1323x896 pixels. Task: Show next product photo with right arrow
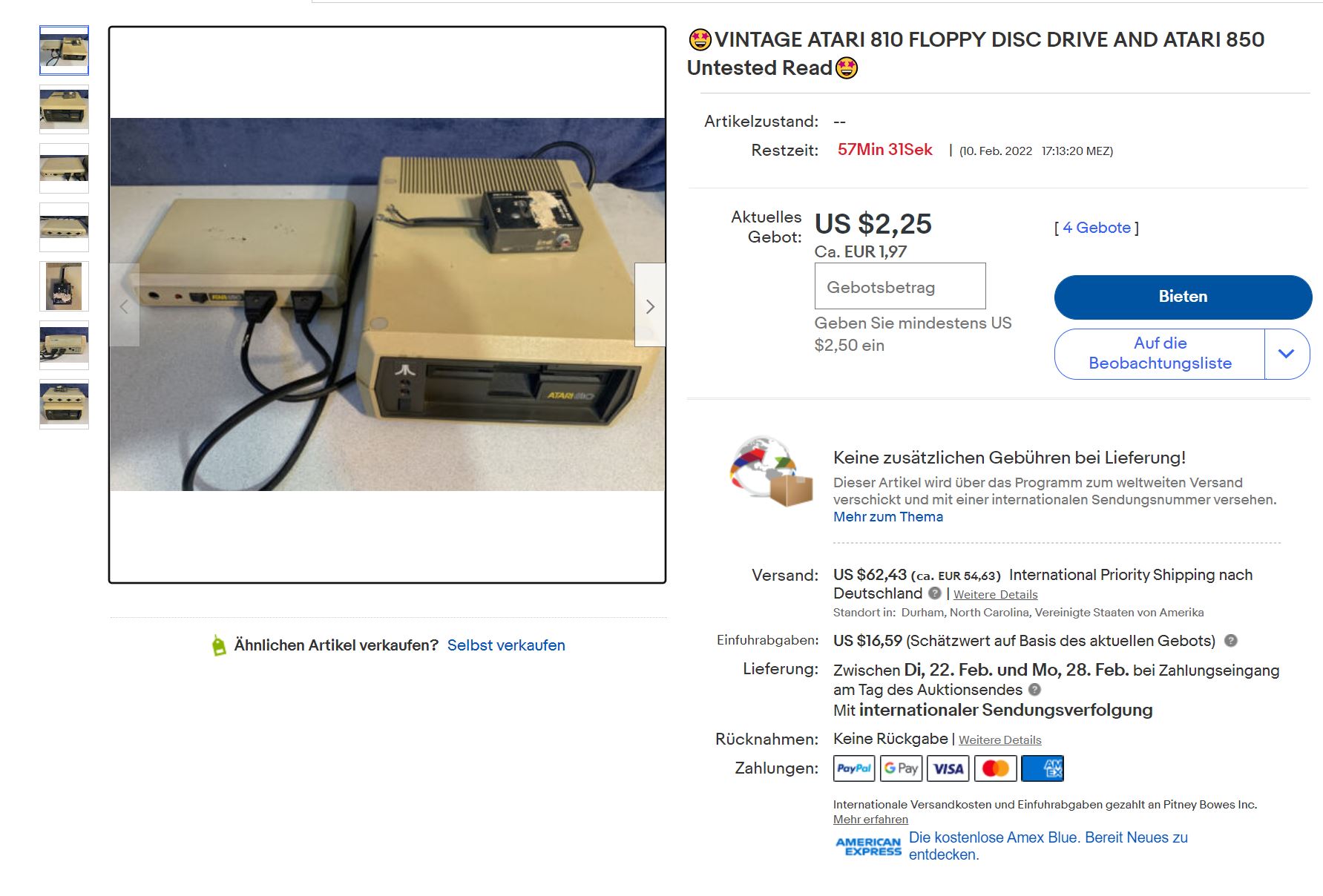(x=650, y=306)
